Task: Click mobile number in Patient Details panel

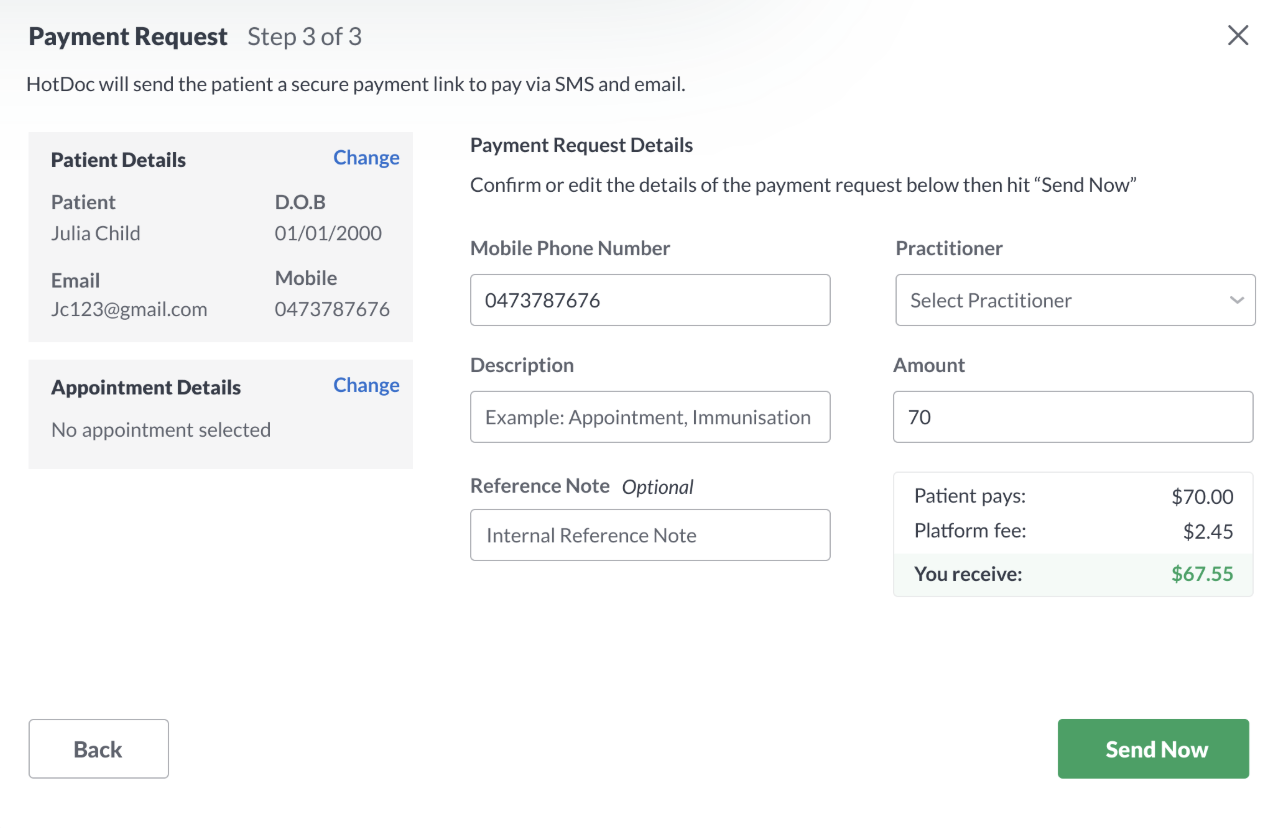Action: tap(332, 309)
